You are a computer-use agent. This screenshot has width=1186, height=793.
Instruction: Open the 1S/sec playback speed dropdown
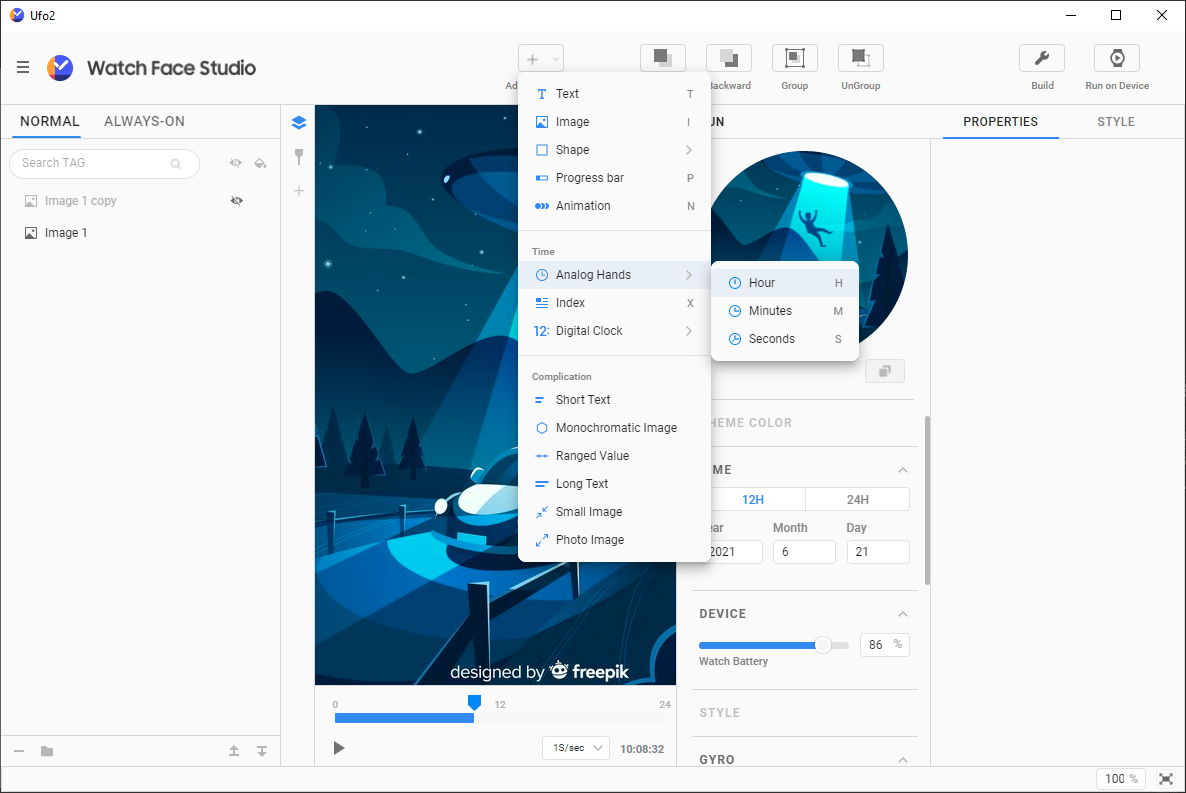point(576,748)
